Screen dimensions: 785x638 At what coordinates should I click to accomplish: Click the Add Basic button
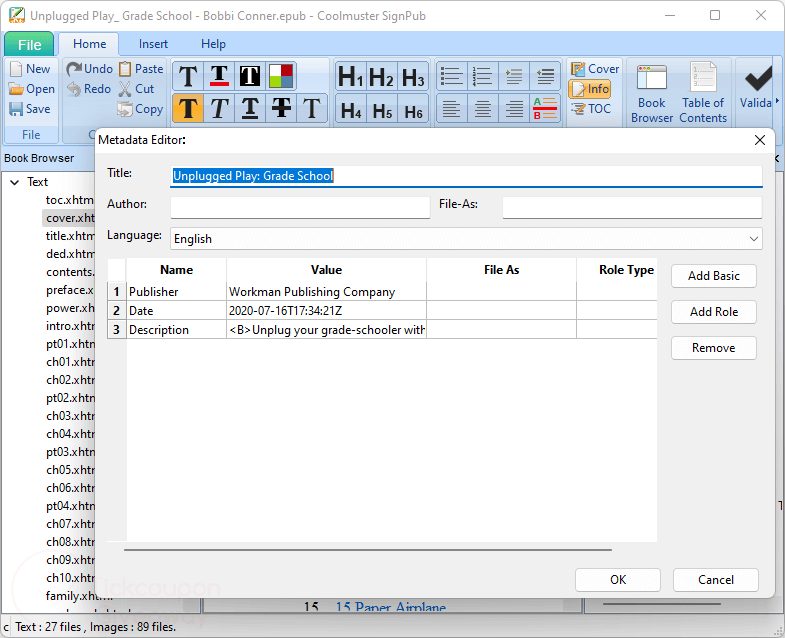click(x=713, y=276)
